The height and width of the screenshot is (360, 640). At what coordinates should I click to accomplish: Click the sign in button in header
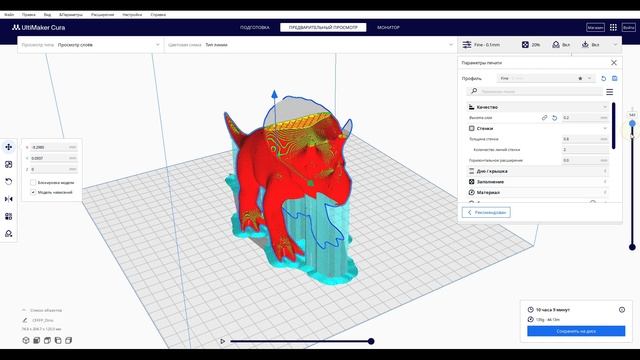click(629, 27)
